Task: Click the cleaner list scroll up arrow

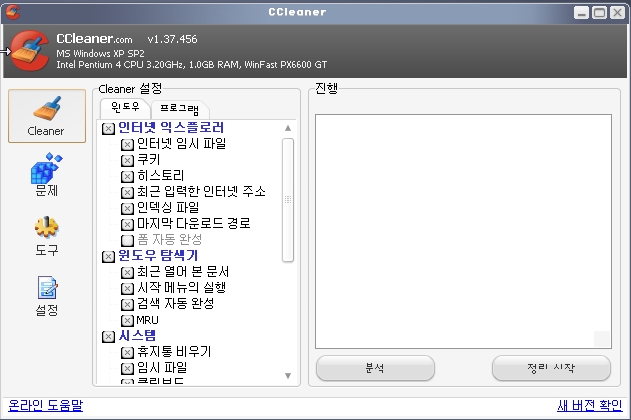Action: [288, 128]
